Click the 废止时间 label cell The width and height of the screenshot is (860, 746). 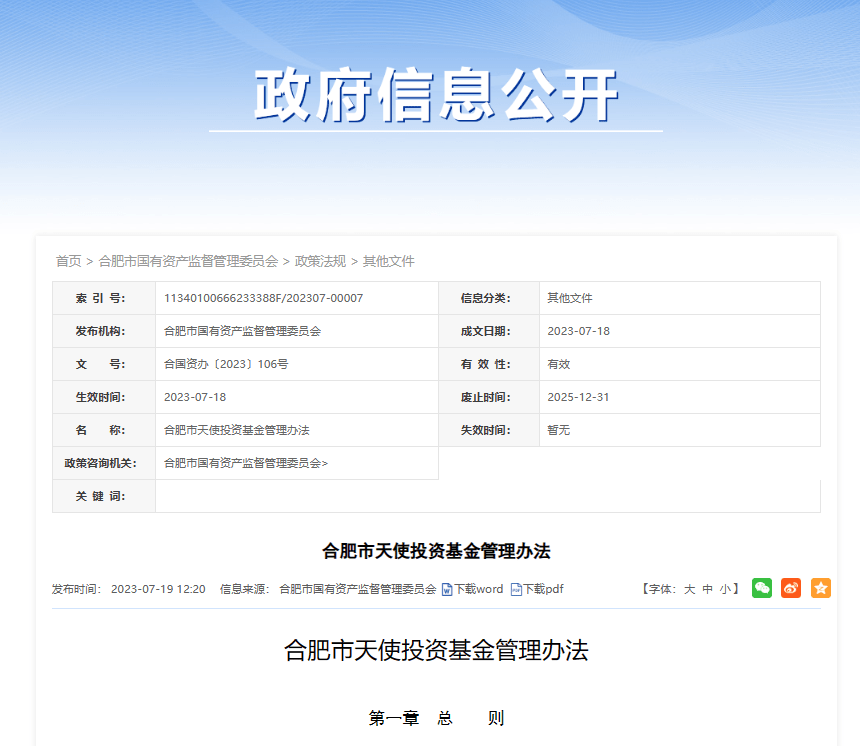(x=489, y=397)
